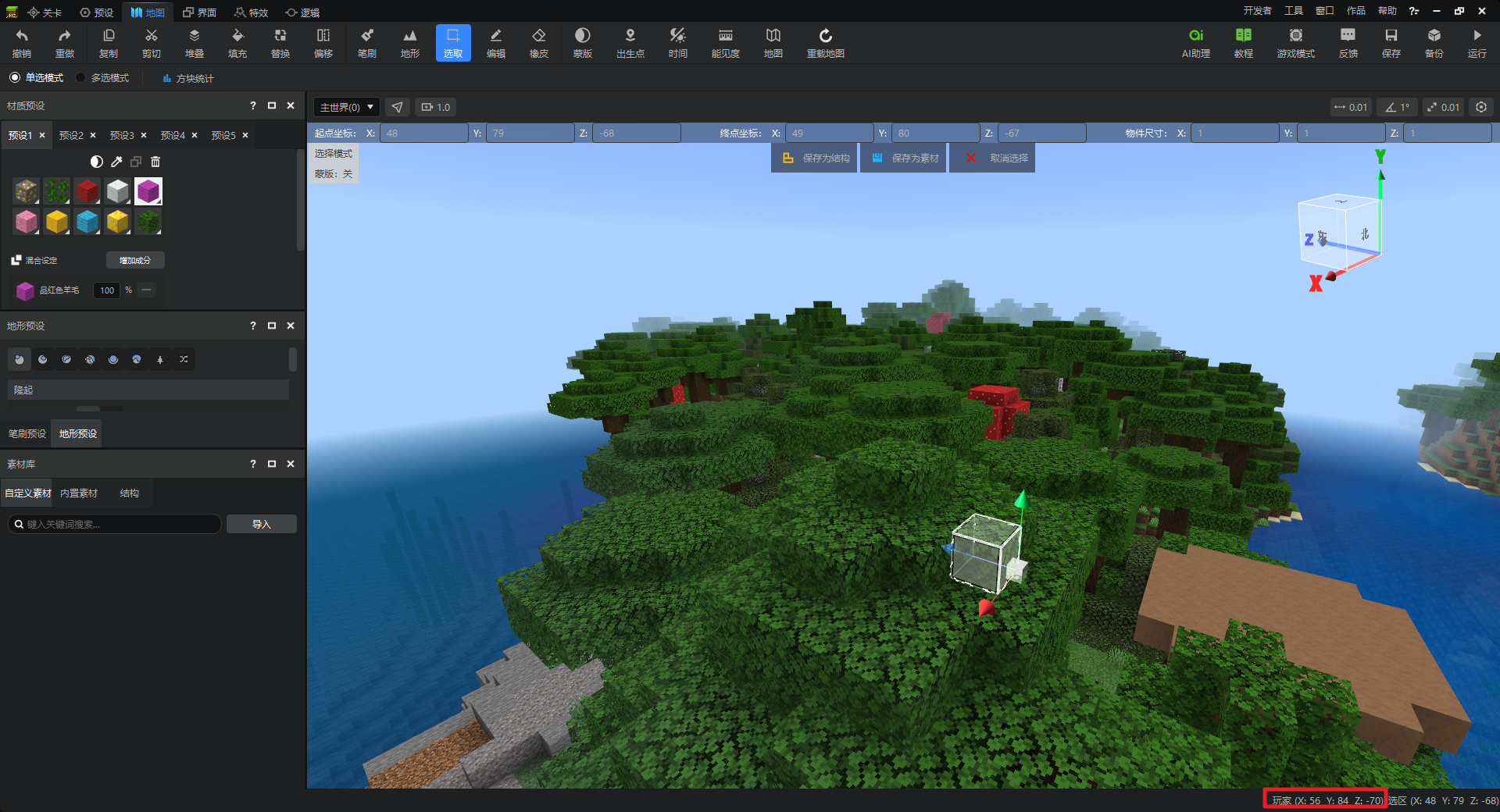1500x812 pixels.
Task: Select the 橡皮 eraser tool
Action: click(x=539, y=43)
